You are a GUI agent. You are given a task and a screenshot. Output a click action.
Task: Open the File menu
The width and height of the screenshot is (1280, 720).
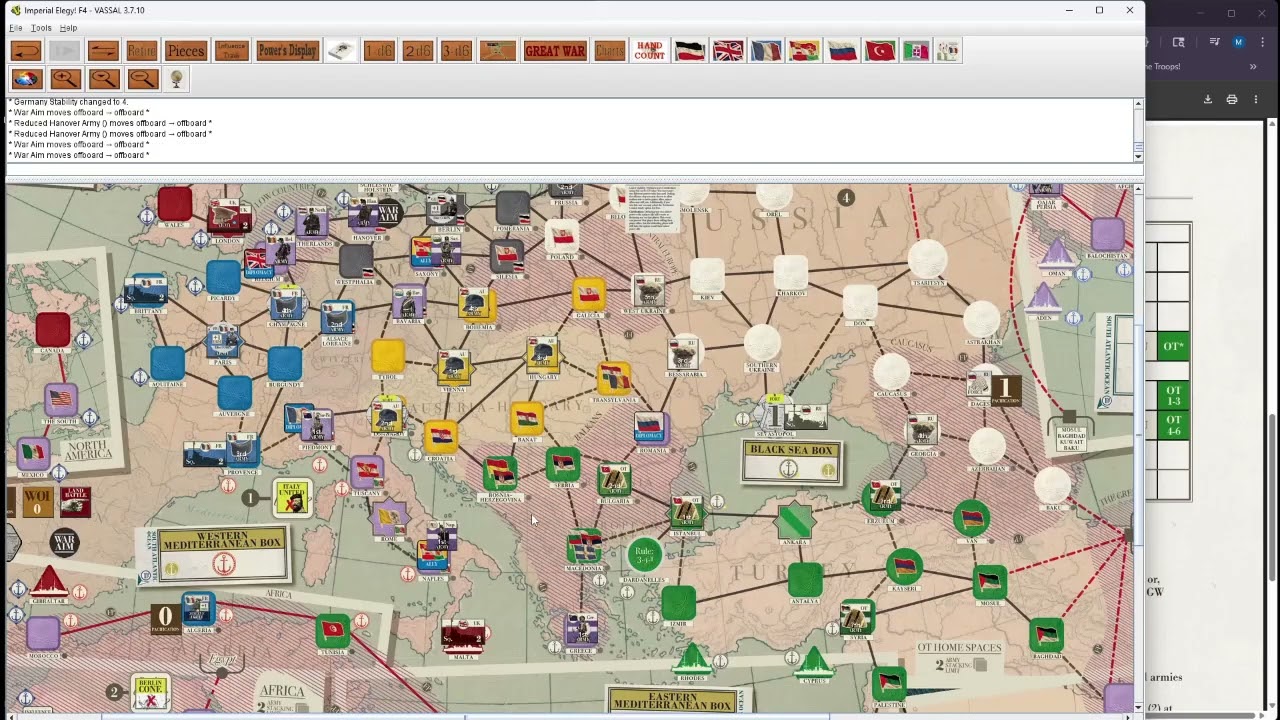16,28
